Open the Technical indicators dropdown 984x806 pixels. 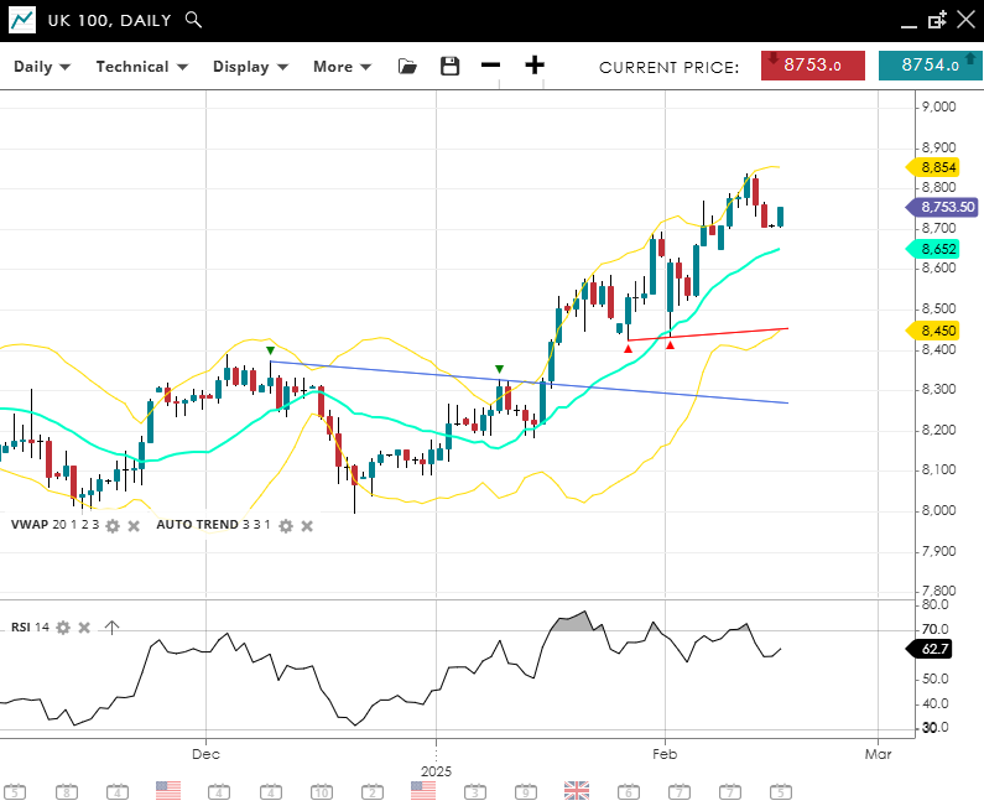(142, 67)
